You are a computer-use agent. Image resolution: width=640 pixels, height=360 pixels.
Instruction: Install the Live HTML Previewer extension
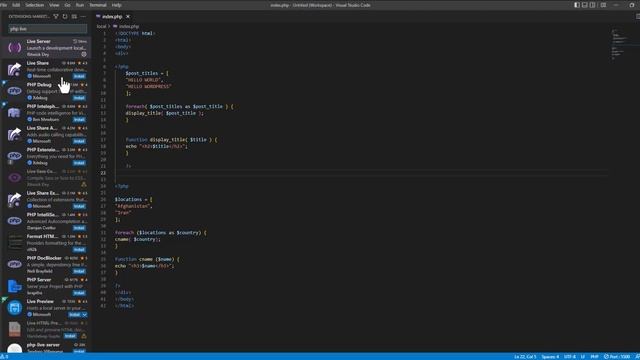(x=70, y=336)
